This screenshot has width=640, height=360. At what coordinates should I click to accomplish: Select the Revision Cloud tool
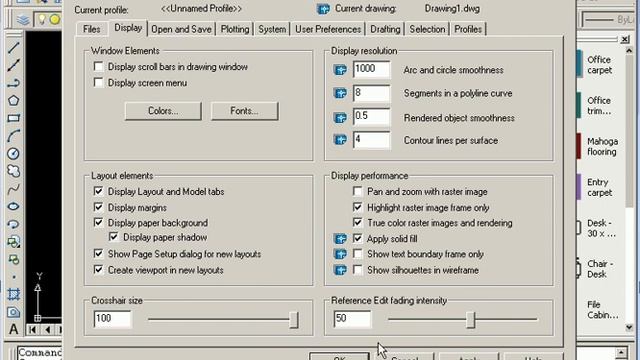point(13,171)
